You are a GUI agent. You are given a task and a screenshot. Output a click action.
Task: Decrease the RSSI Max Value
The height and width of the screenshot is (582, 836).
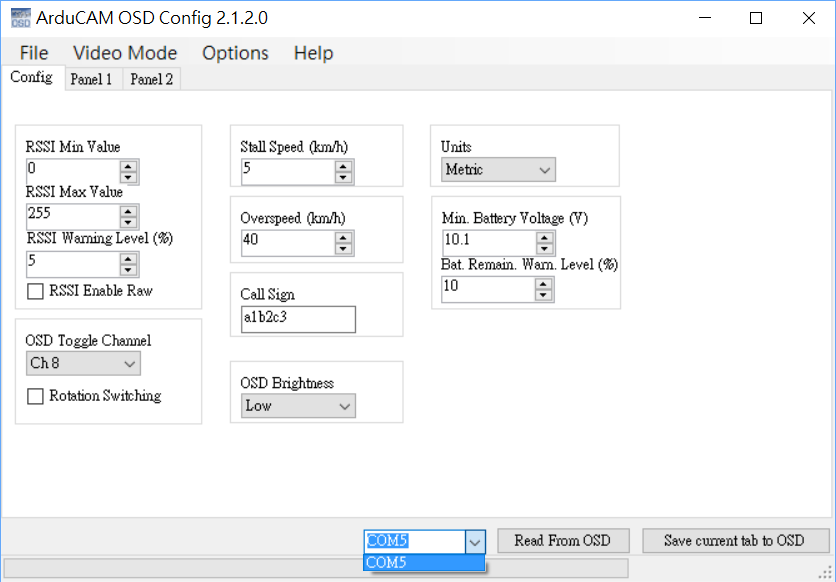(x=128, y=222)
